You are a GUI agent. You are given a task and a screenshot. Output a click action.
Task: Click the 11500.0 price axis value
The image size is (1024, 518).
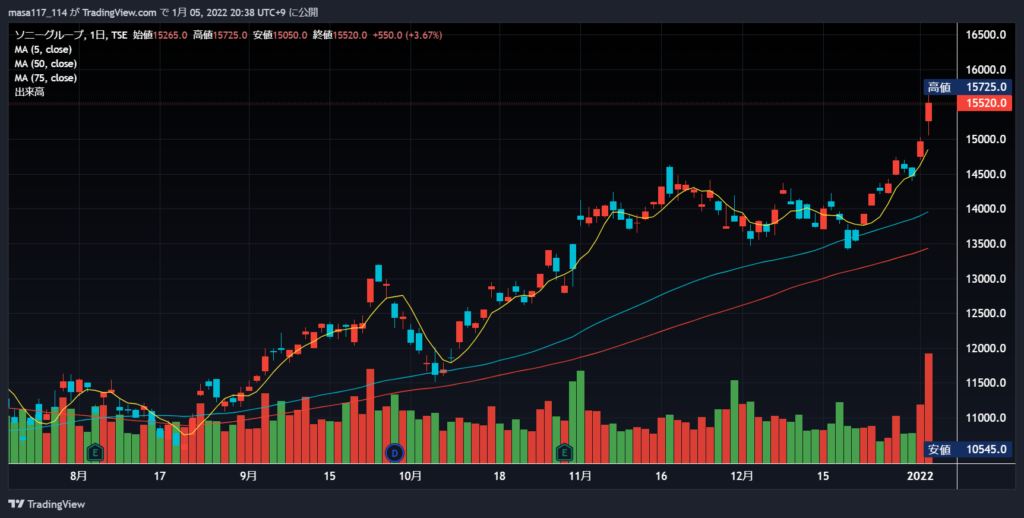tap(985, 383)
